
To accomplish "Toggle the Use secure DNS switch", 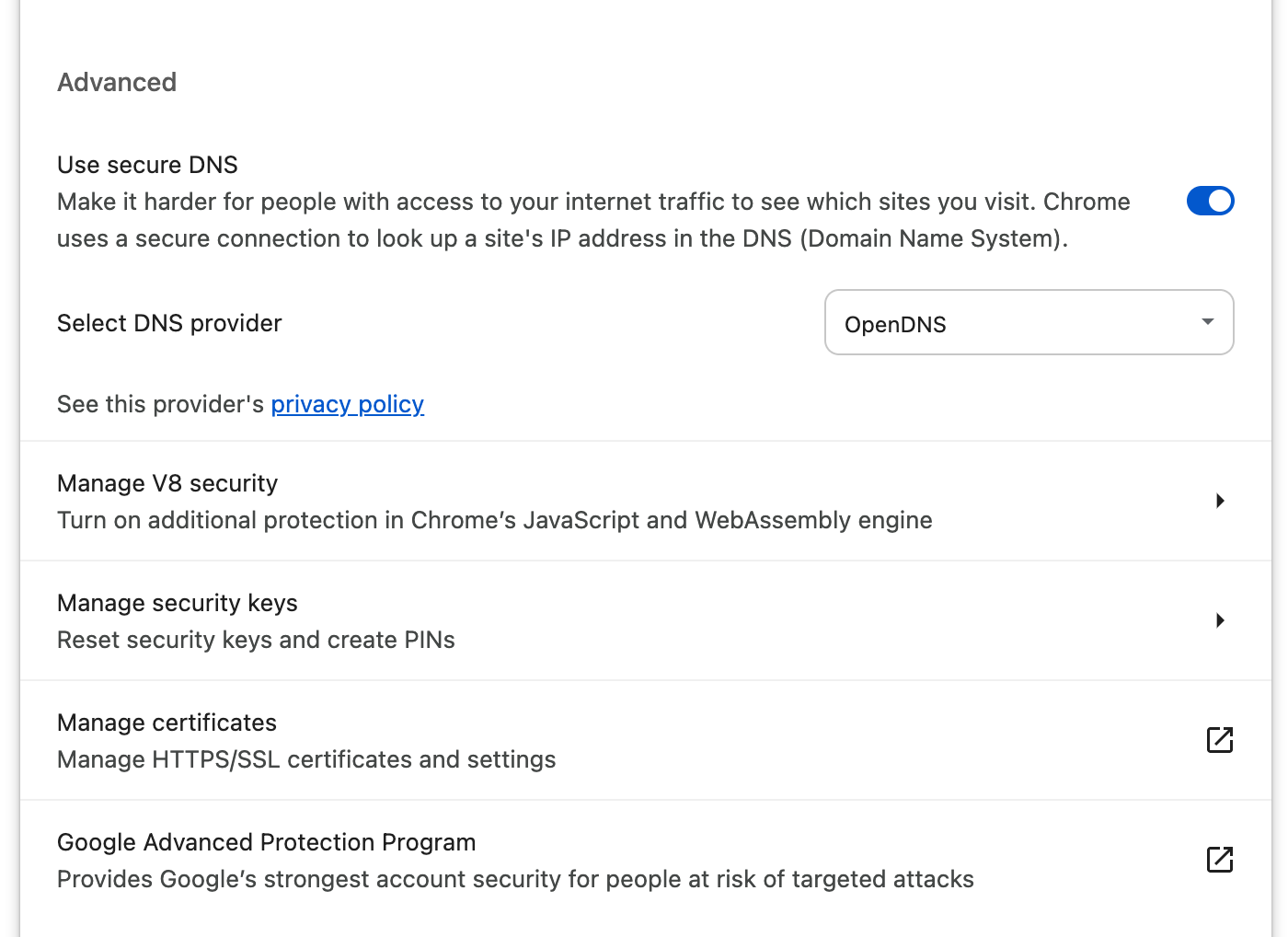I will [1210, 201].
